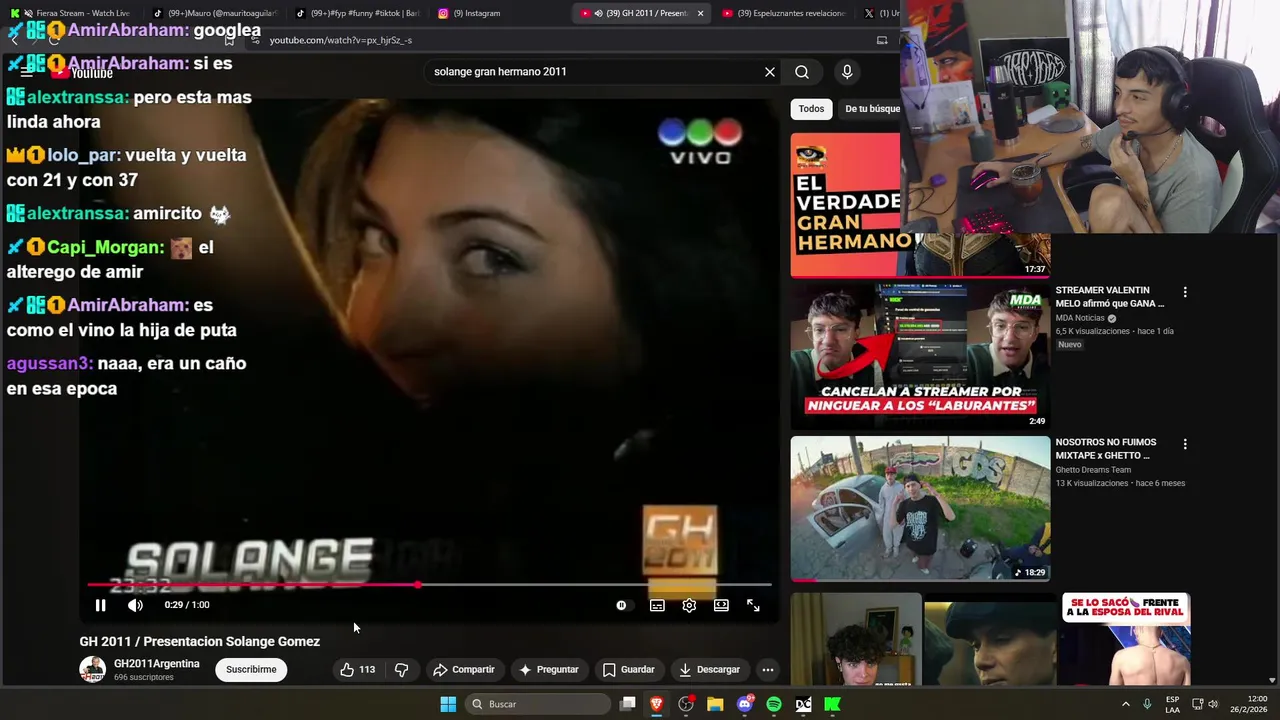1280x720 pixels.
Task: Click the browser address bar URL
Action: tap(341, 40)
